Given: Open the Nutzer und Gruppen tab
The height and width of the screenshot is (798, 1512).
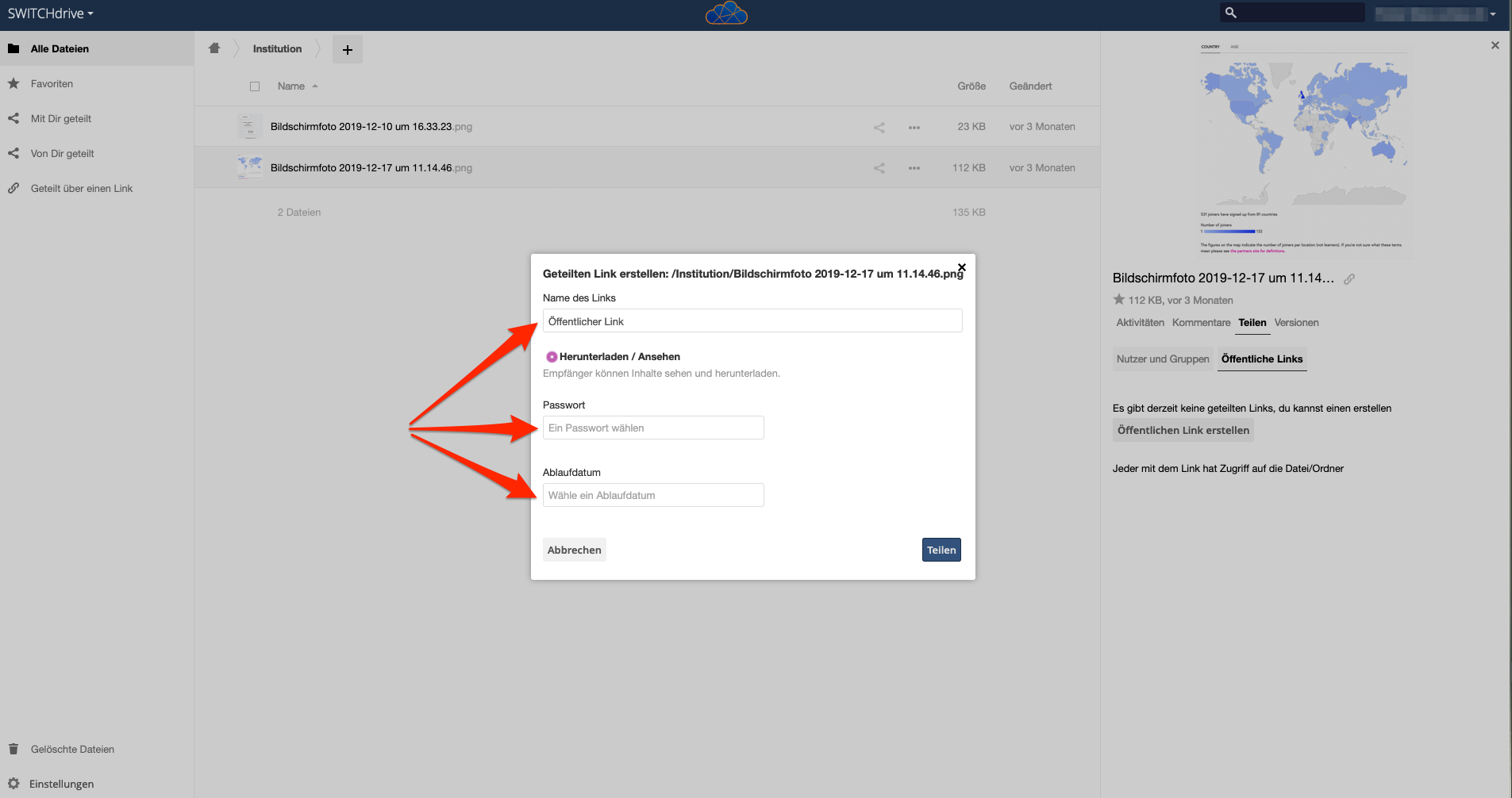Looking at the screenshot, I should (x=1163, y=359).
